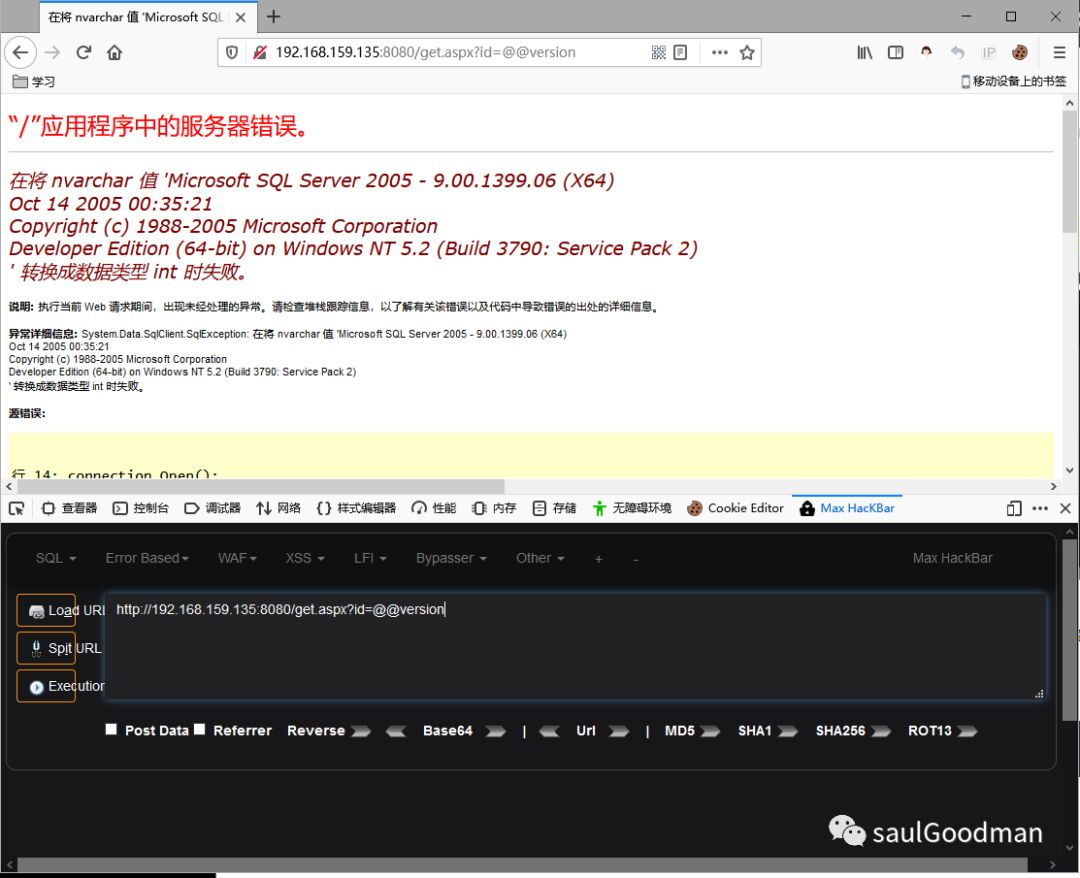Click the Load URL button
The height and width of the screenshot is (878, 1080).
tap(46, 610)
